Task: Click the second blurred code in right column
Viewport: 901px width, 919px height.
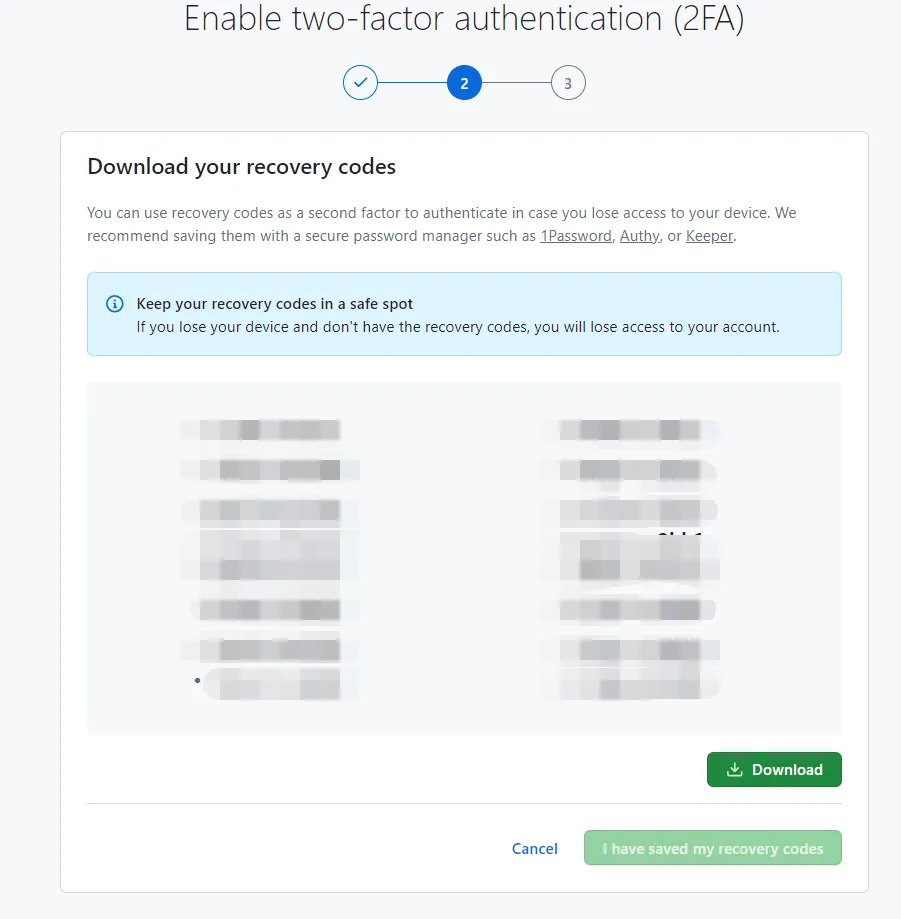Action: pyautogui.click(x=636, y=469)
